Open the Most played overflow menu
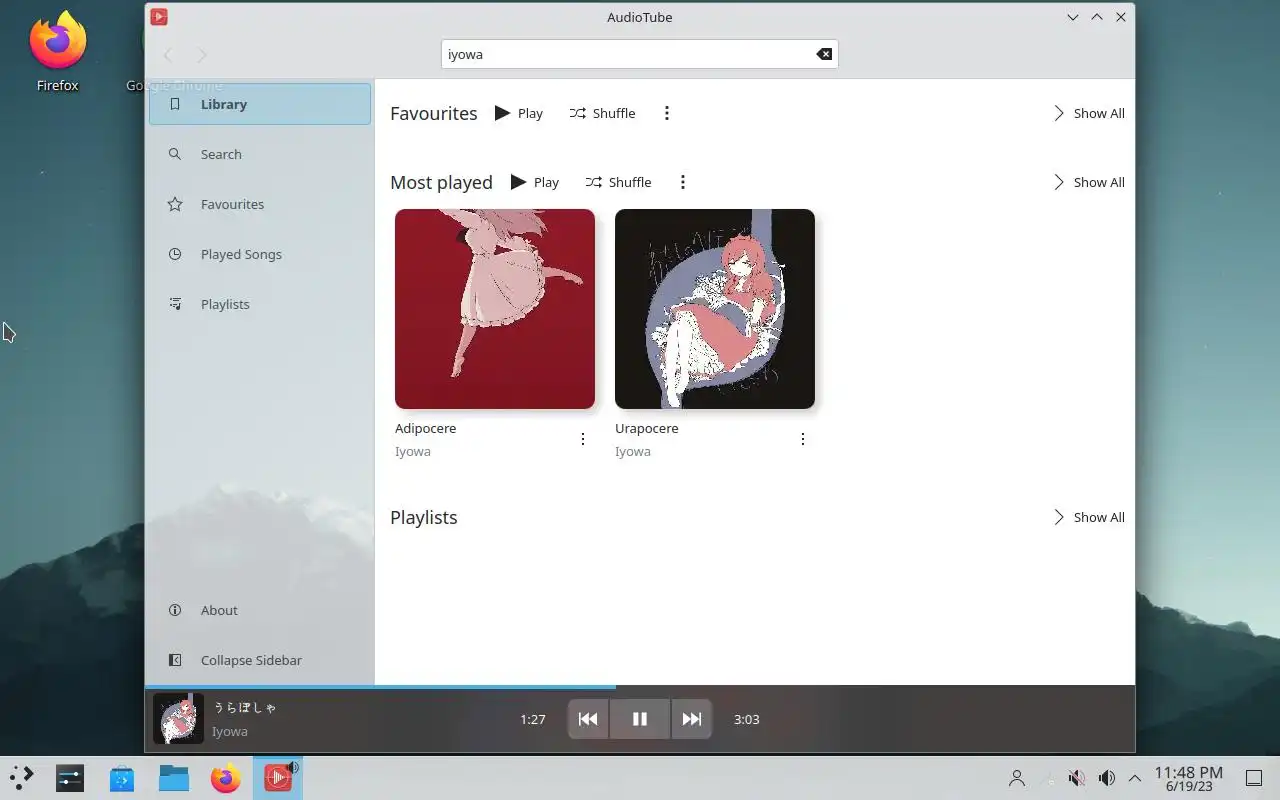 click(683, 182)
